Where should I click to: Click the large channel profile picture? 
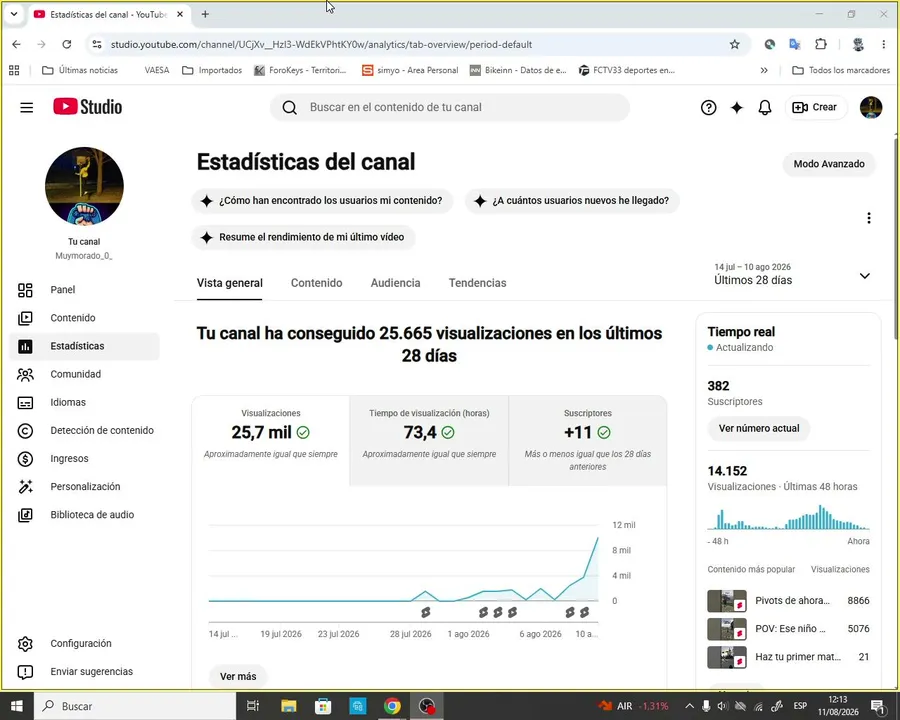(x=84, y=186)
